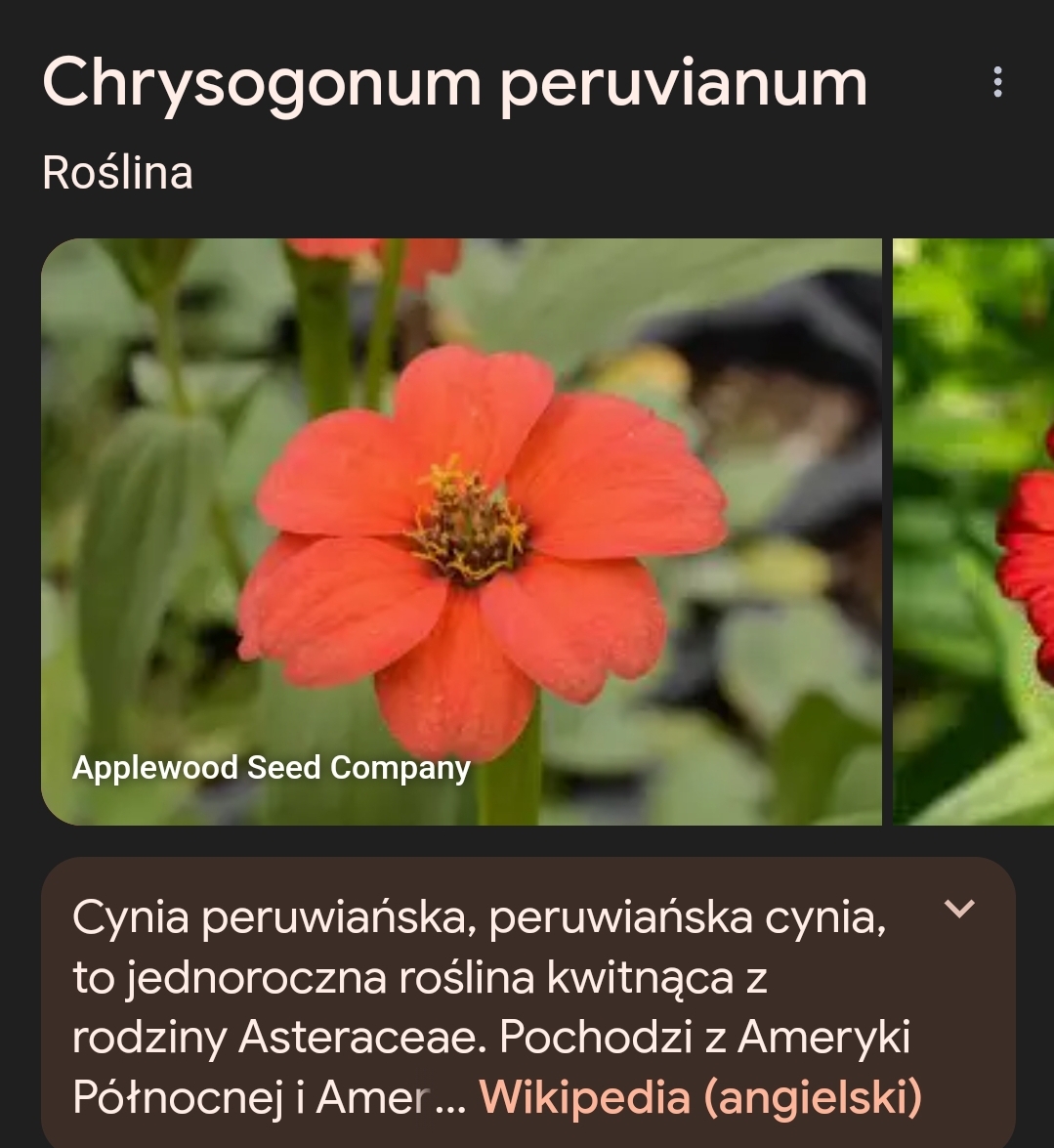Tap the Applewood Seed Company caption

(x=271, y=768)
